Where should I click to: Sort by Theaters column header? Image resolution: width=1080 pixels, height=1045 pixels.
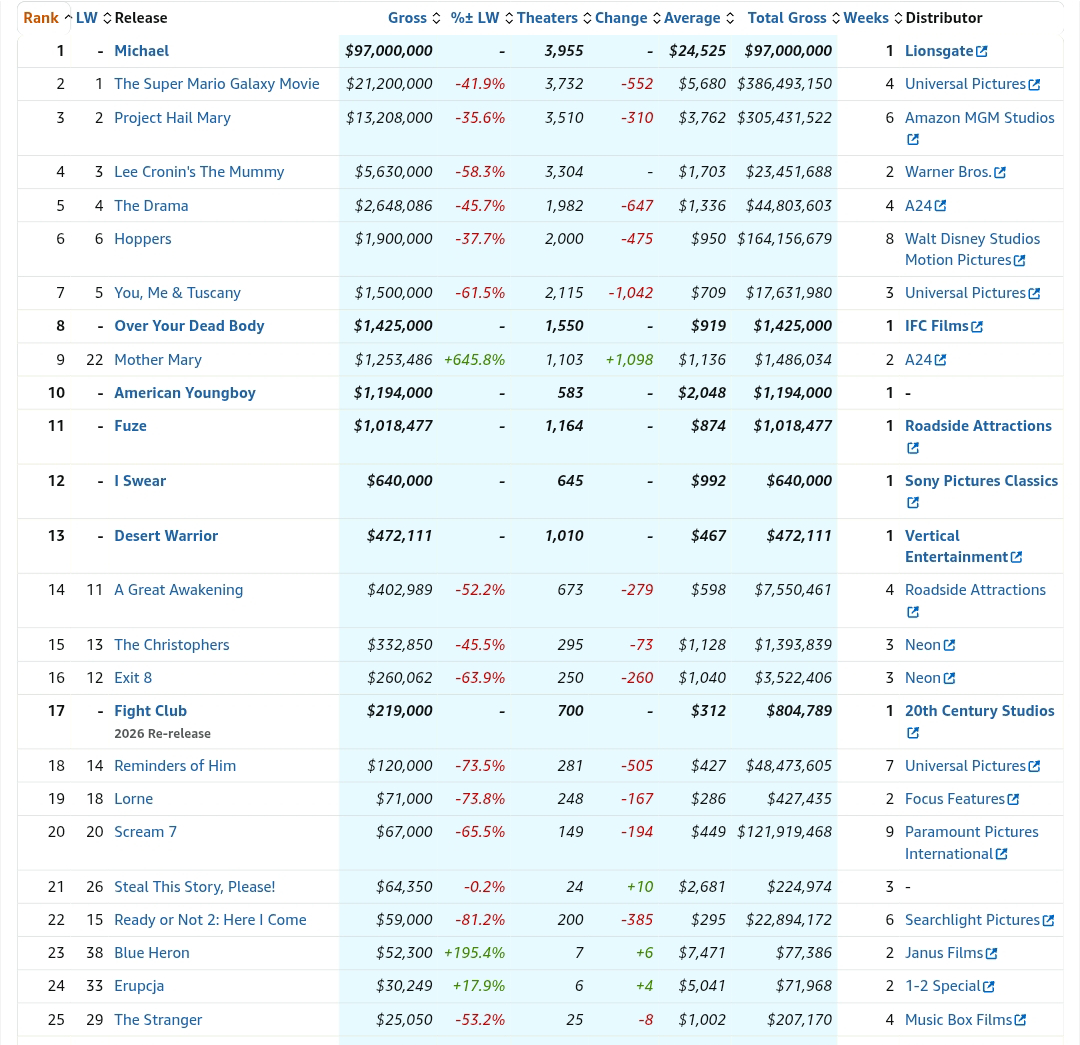click(547, 18)
